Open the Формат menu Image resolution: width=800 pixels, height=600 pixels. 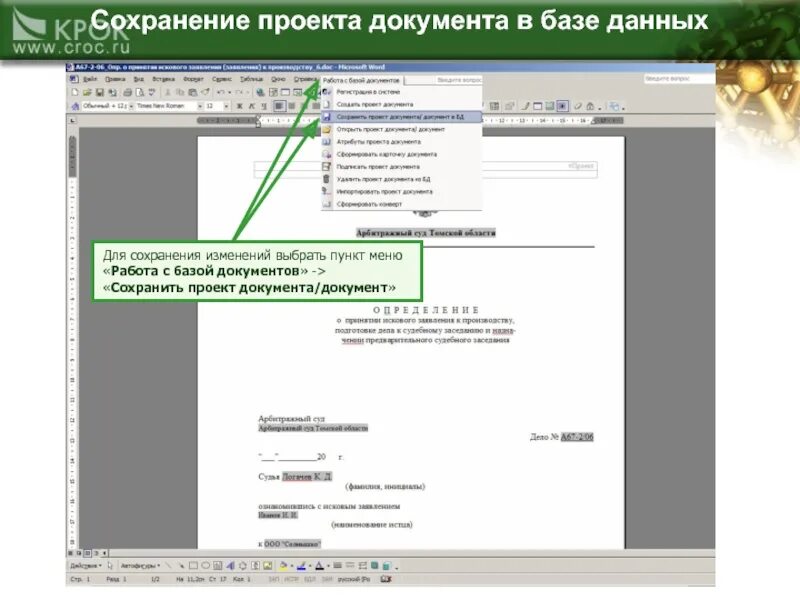[193, 79]
